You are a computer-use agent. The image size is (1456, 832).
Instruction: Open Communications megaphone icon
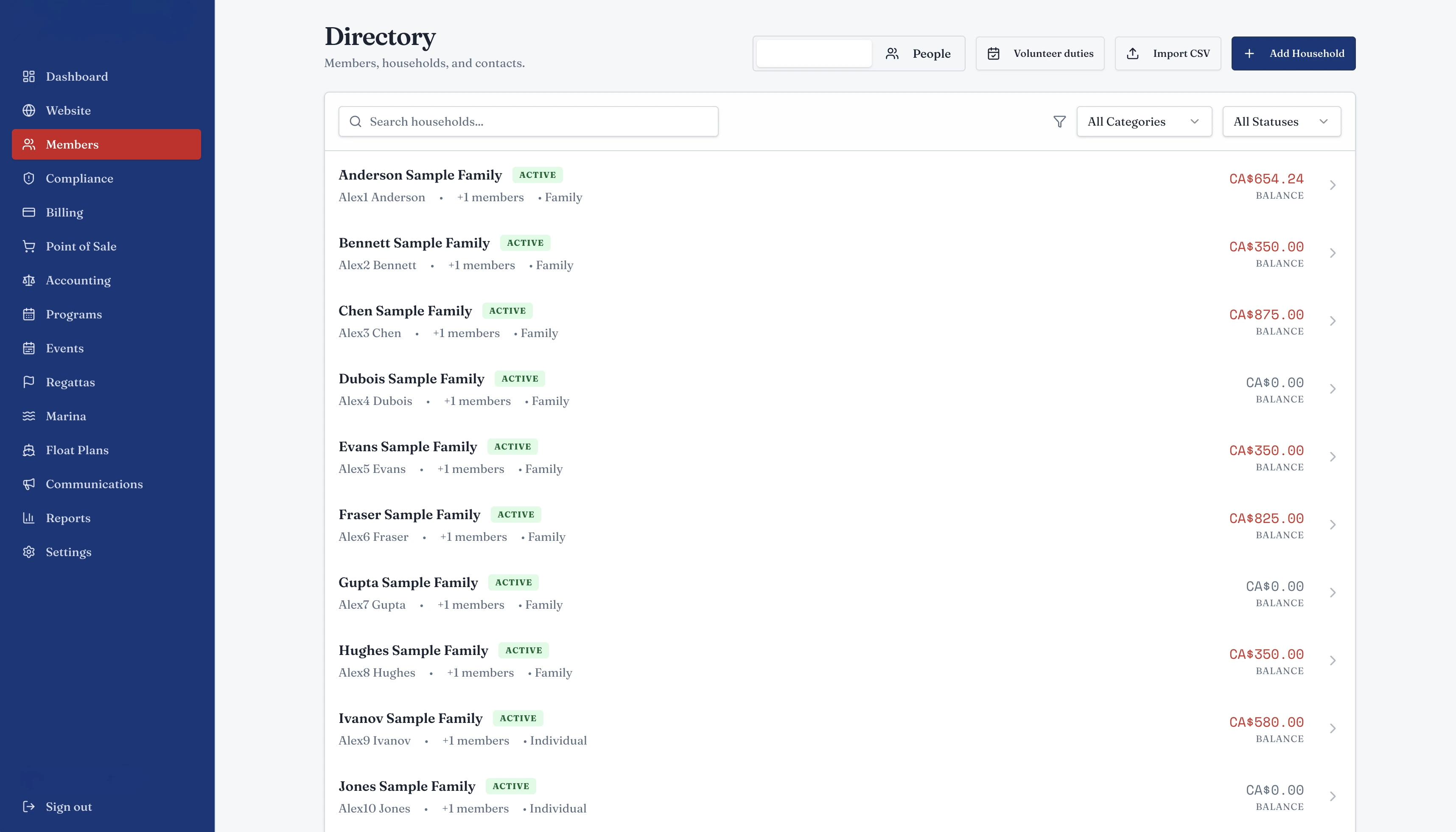(28, 484)
